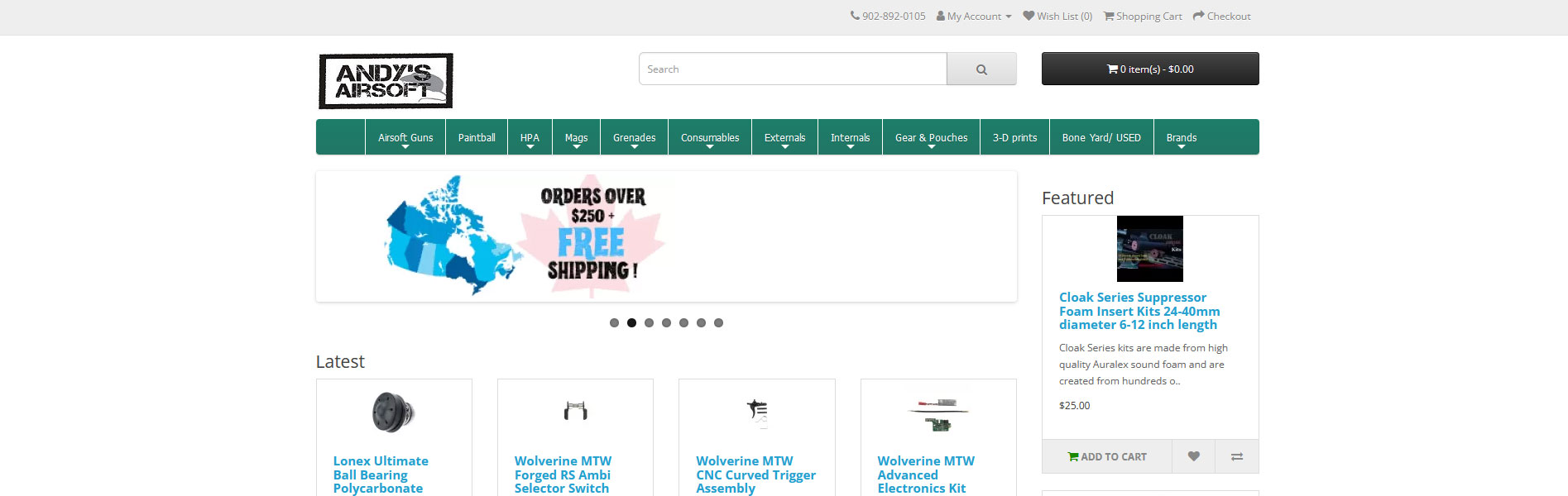Expand the HPA menu
1568x496 pixels.
click(530, 137)
